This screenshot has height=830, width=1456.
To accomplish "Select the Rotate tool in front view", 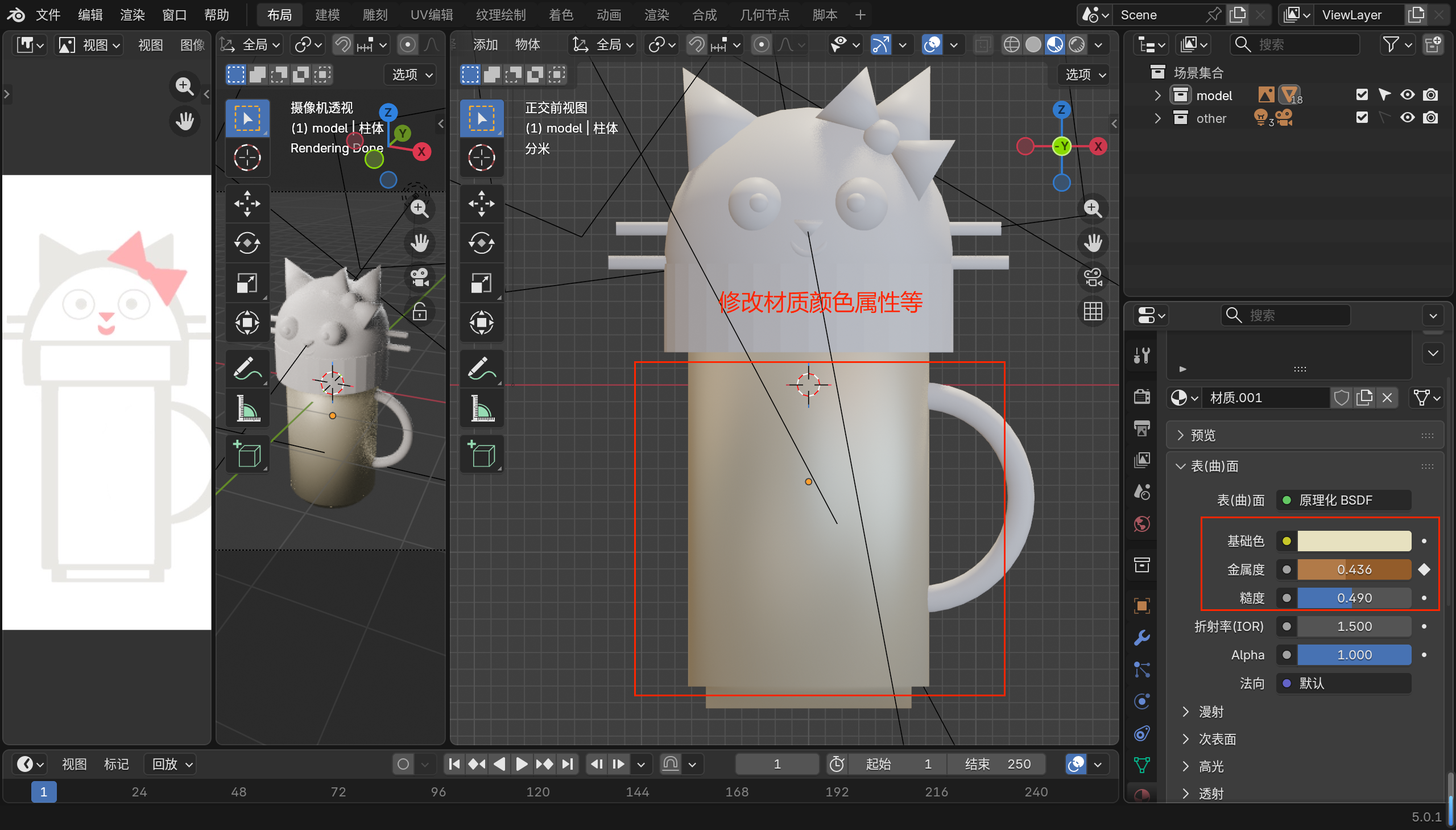I will click(x=482, y=243).
